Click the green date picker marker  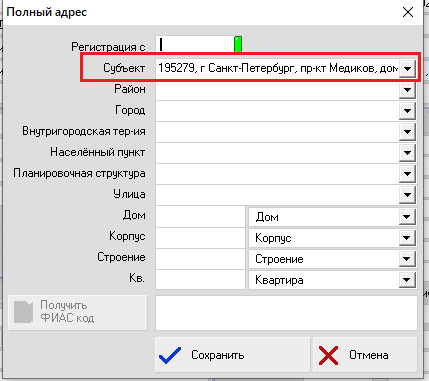click(238, 44)
